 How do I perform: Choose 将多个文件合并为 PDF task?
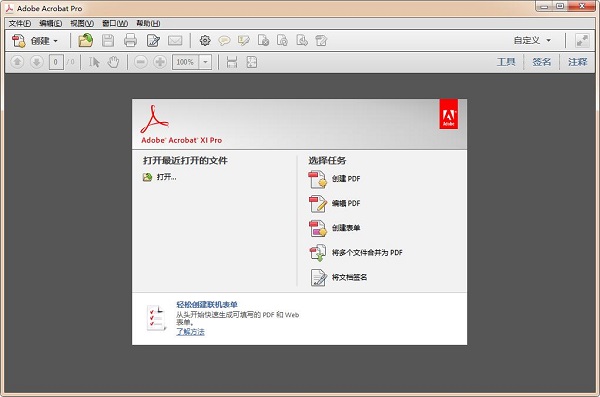356,253
